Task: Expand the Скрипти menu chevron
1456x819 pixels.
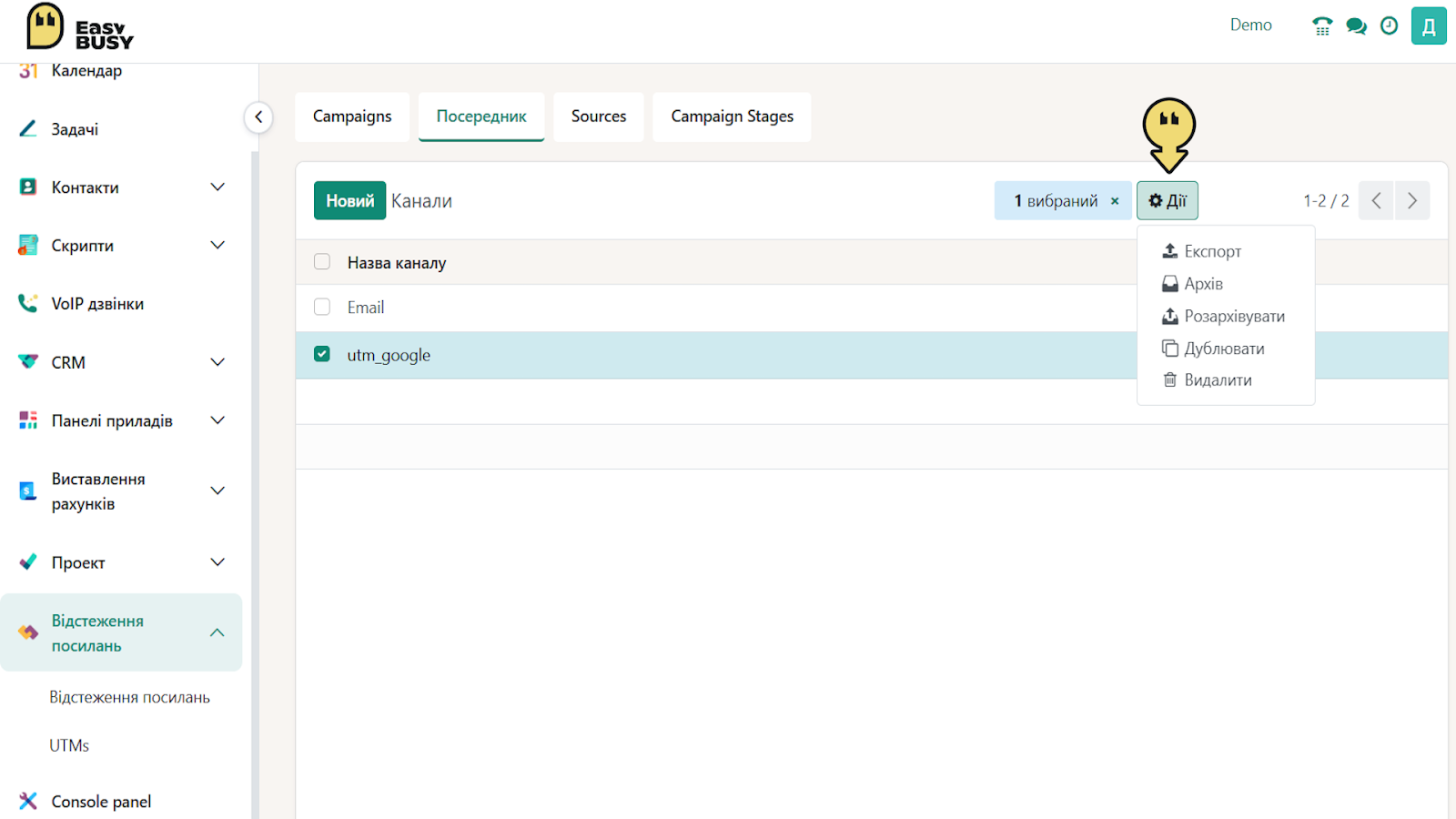Action: (217, 245)
